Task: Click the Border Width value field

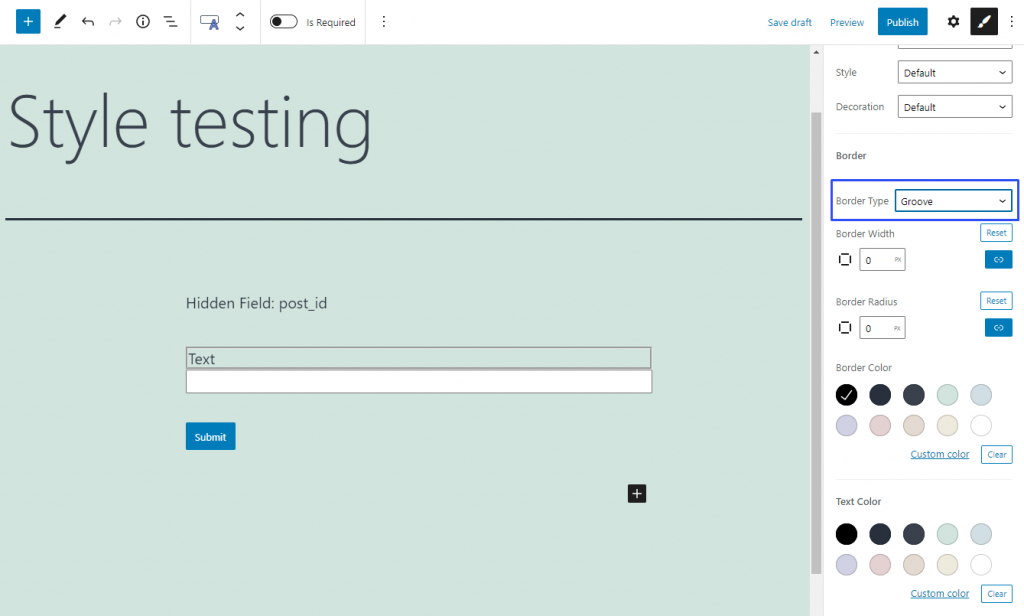Action: coord(882,259)
